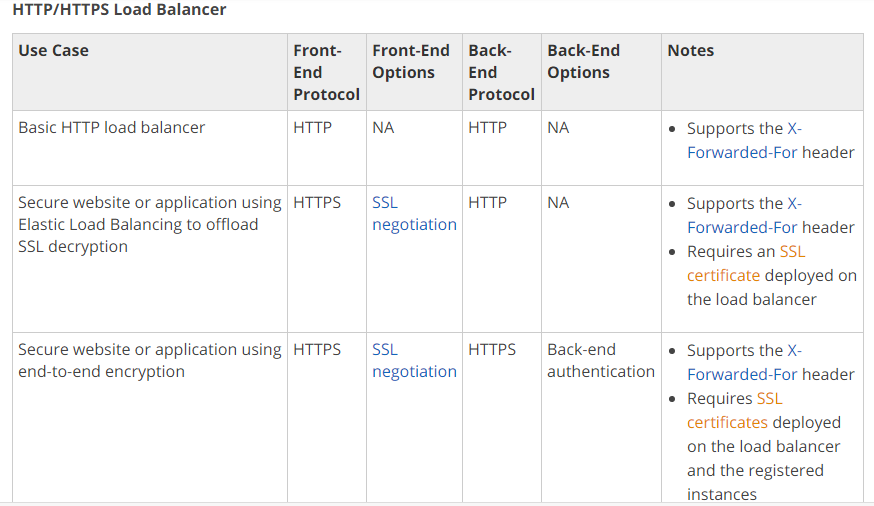Click the HTTP/HTTPS Load Balancer heading
Viewport: 874px width, 506px height.
click(119, 9)
